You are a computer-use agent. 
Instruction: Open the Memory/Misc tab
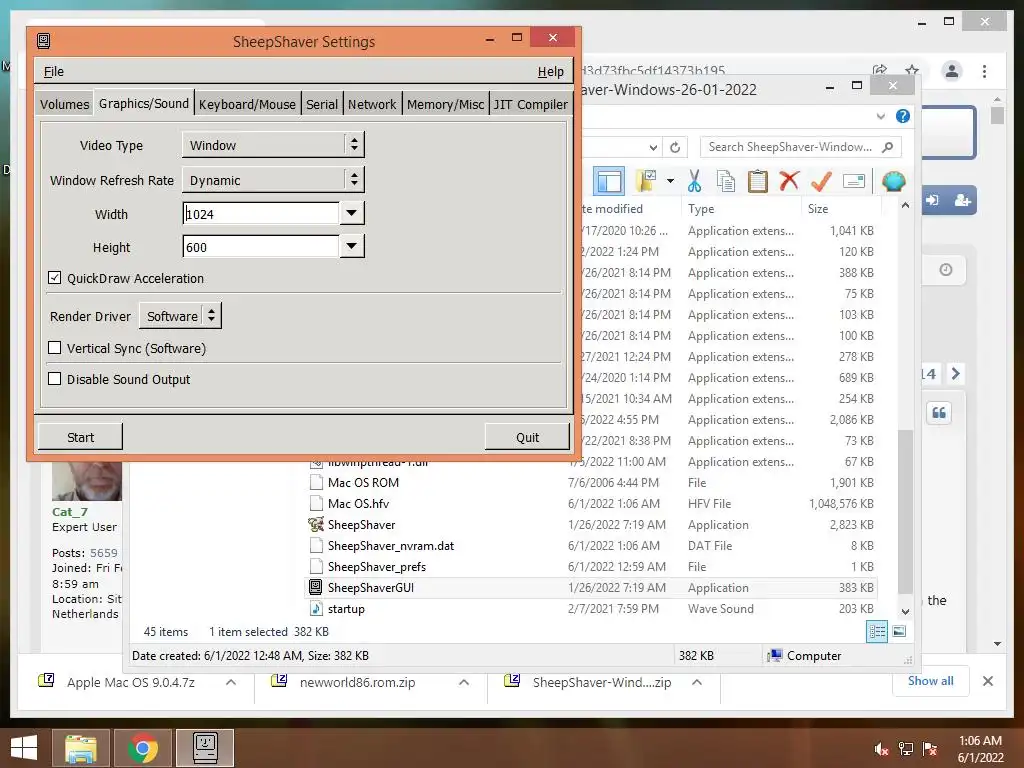(x=445, y=104)
